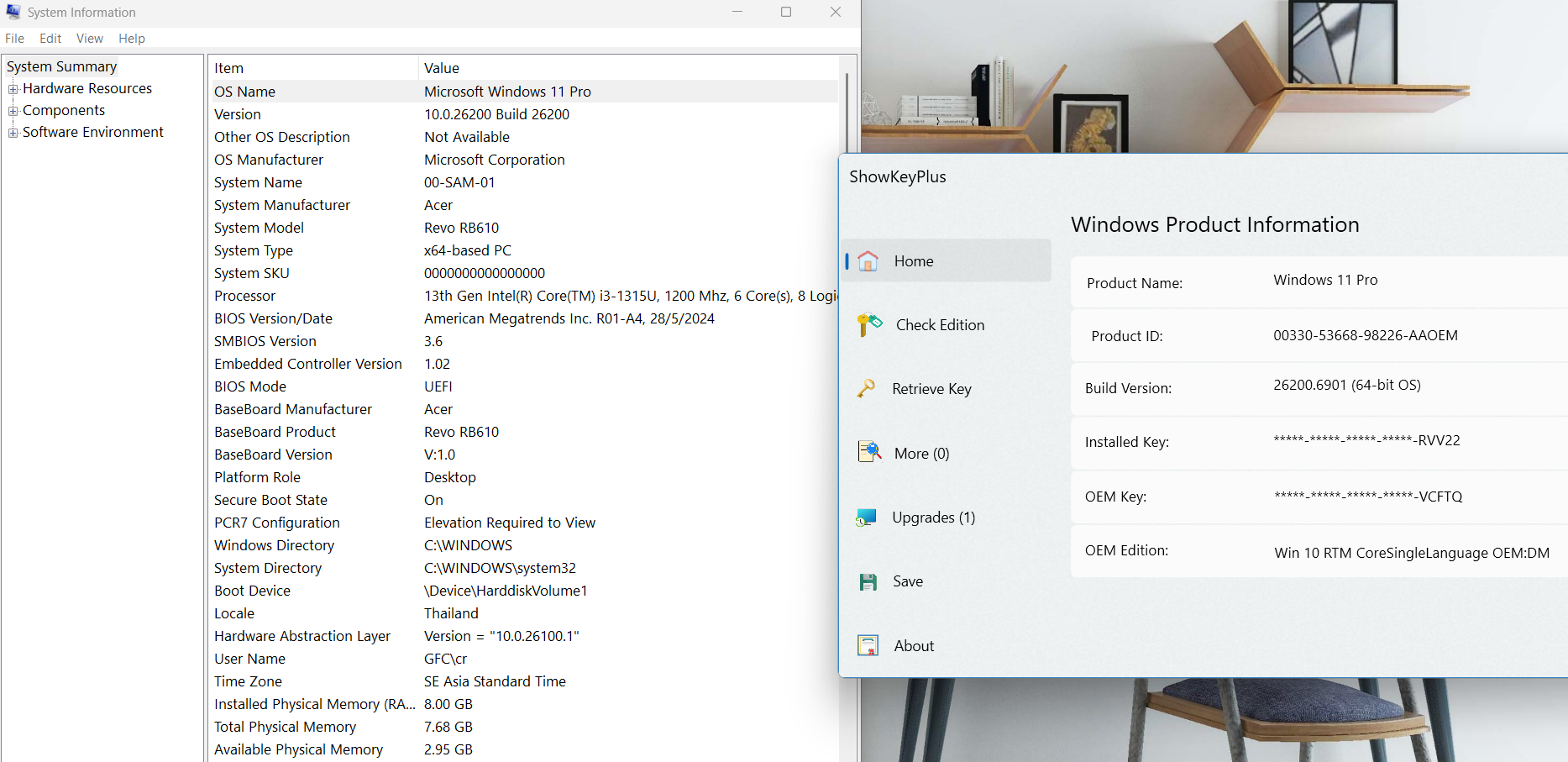Open the File menu
The height and width of the screenshot is (762, 1568).
click(15, 39)
